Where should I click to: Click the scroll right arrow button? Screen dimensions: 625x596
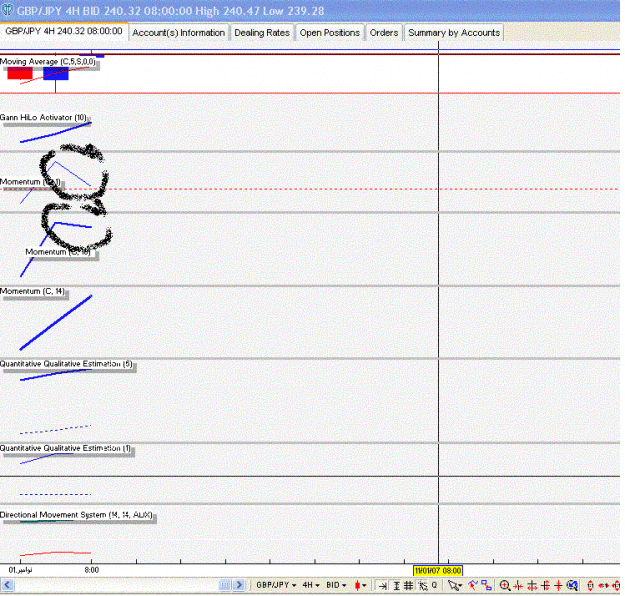click(239, 585)
